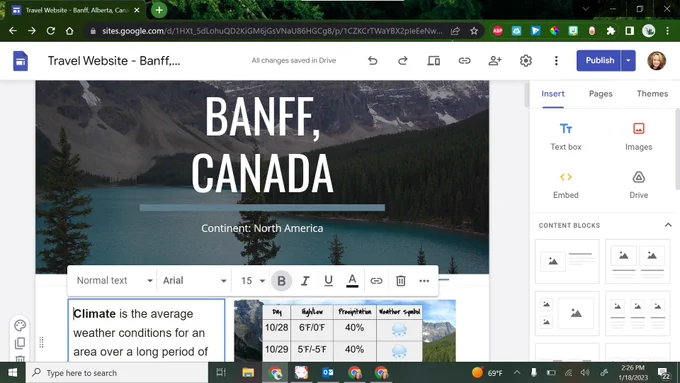This screenshot has height=383, width=680.
Task: Open the notification center
Action: point(663,373)
